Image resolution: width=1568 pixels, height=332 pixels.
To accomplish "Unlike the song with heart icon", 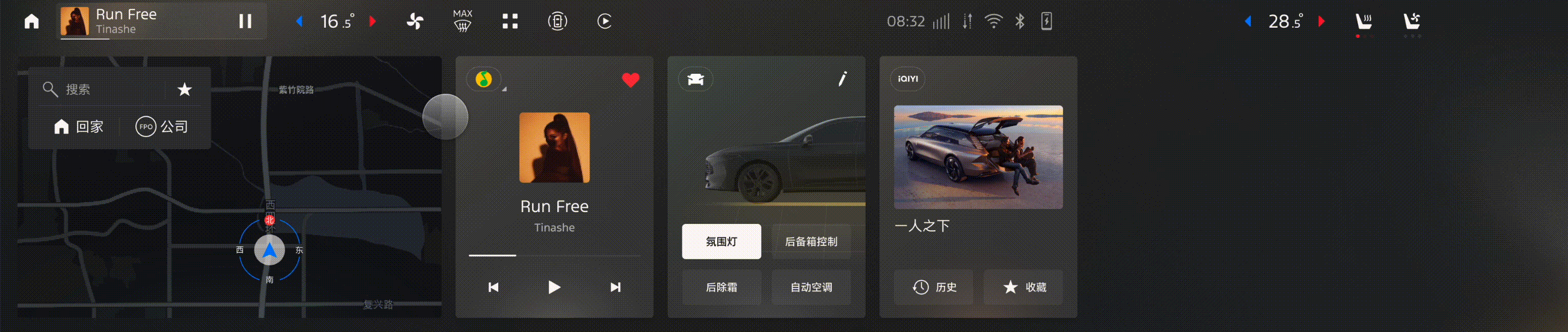I will click(x=631, y=79).
